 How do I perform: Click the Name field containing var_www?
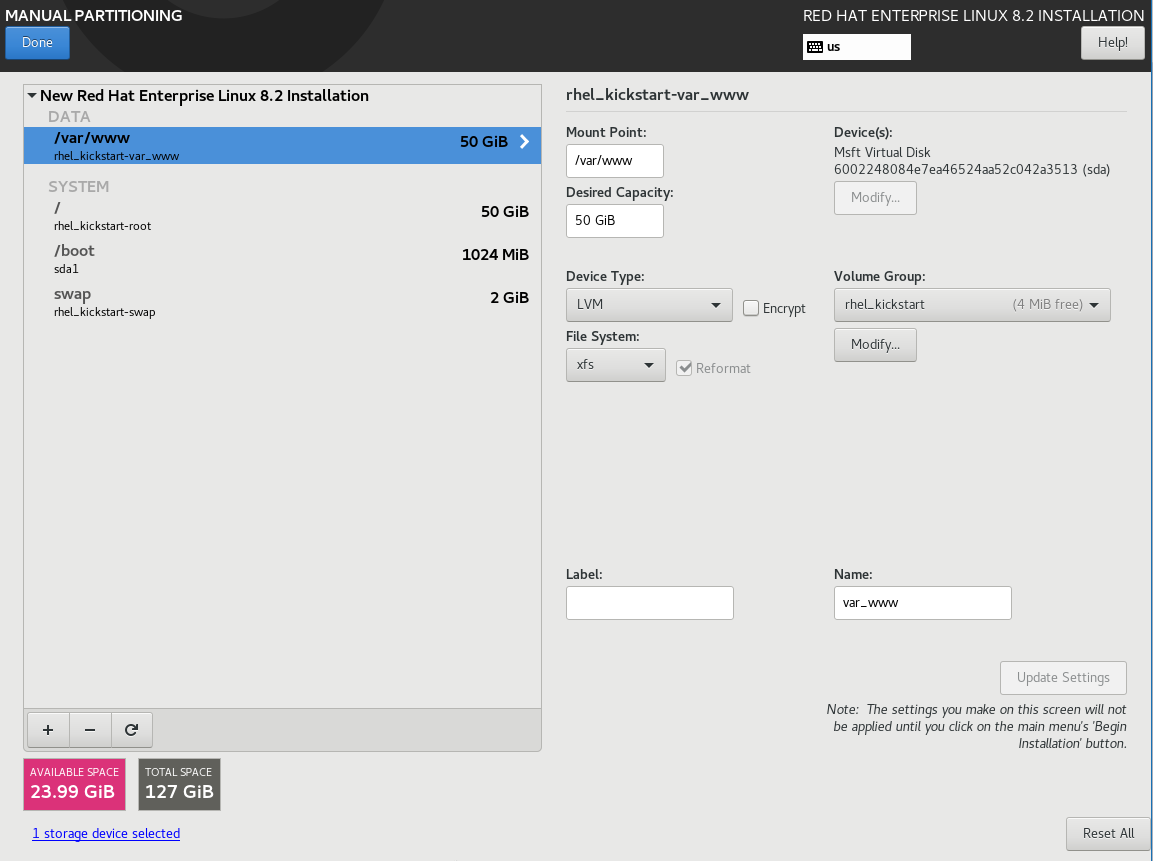pyautogui.click(x=923, y=603)
